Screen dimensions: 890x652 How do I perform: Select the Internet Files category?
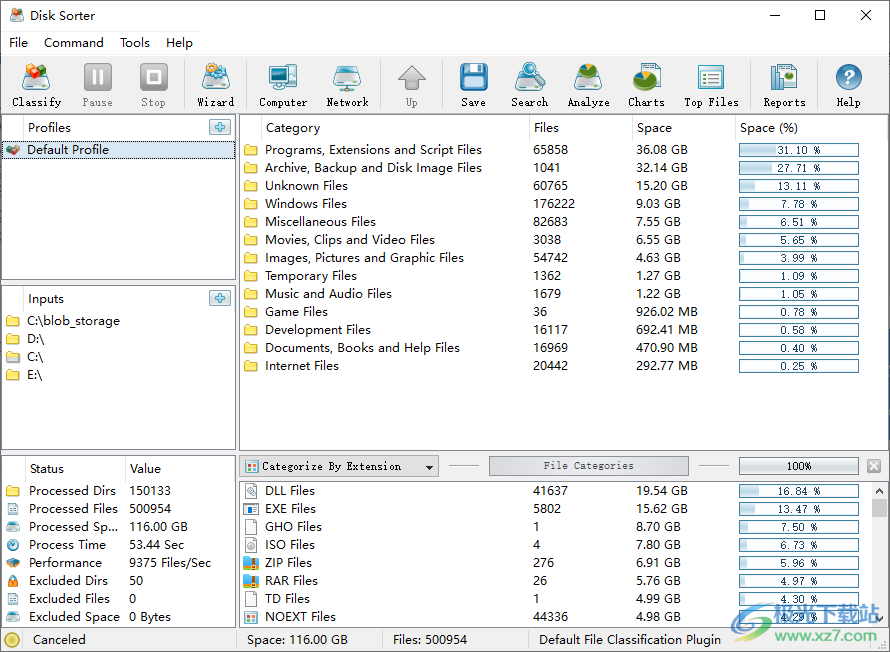point(301,366)
